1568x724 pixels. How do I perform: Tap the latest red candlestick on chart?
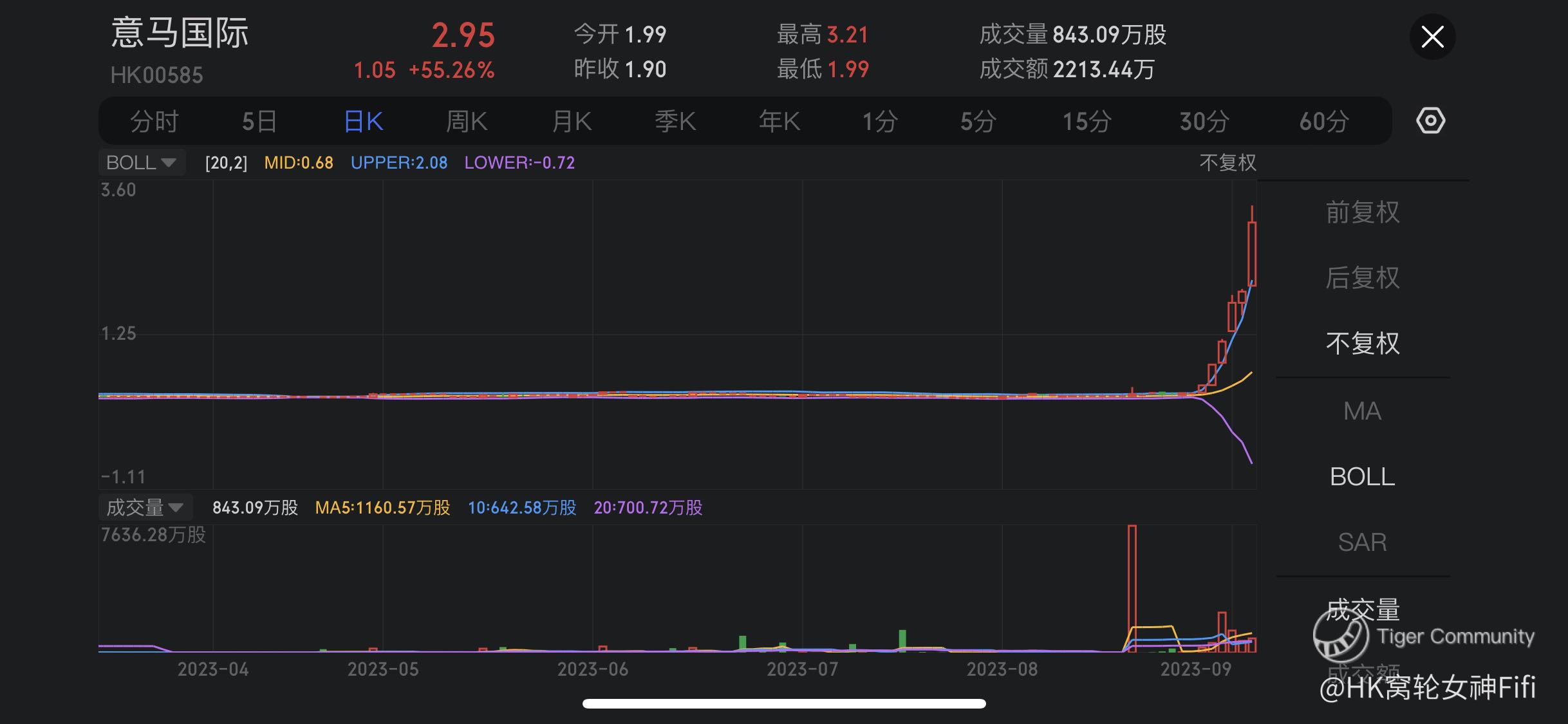tap(1252, 254)
